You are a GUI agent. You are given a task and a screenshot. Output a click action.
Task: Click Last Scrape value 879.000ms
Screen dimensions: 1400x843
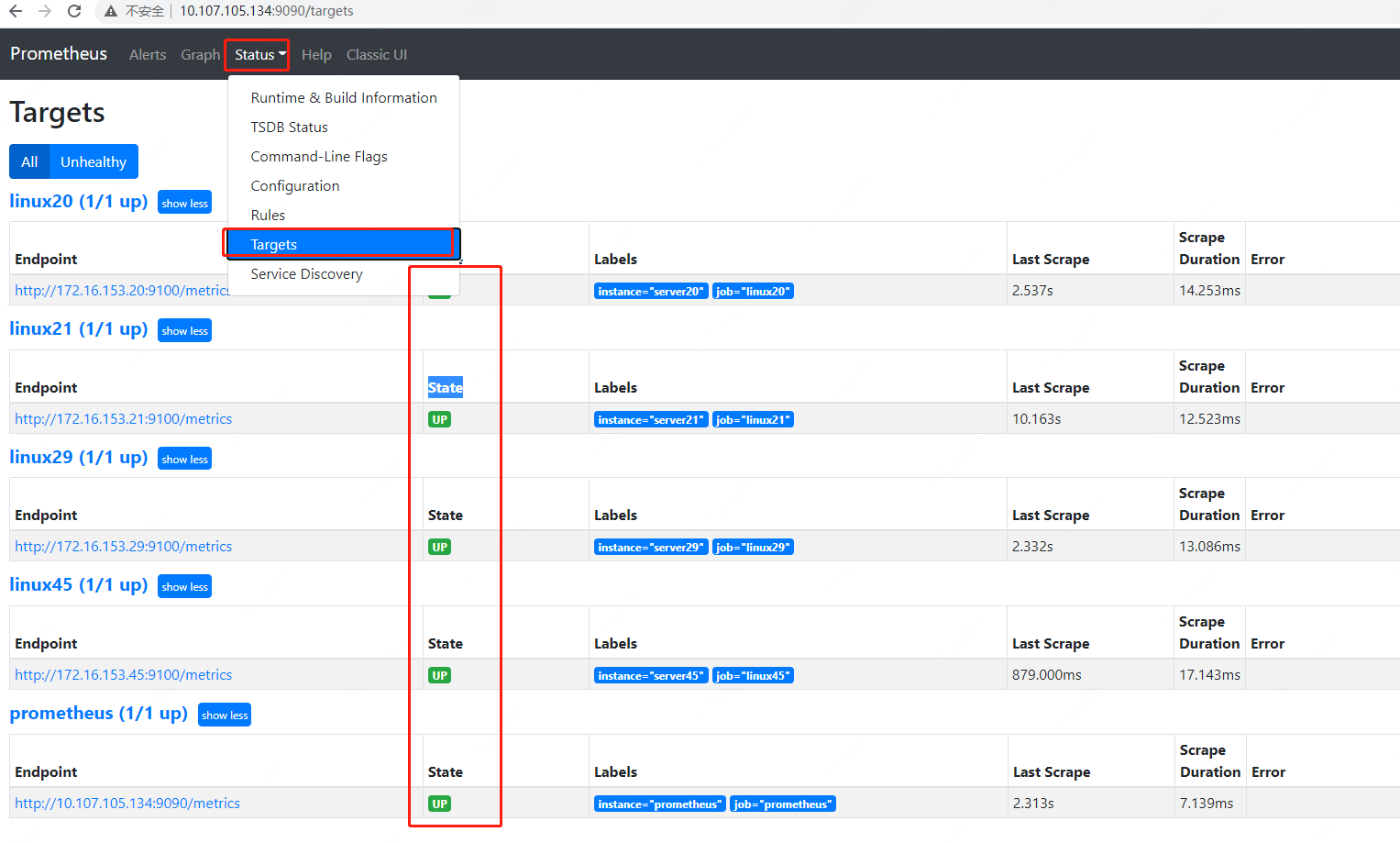[1046, 675]
